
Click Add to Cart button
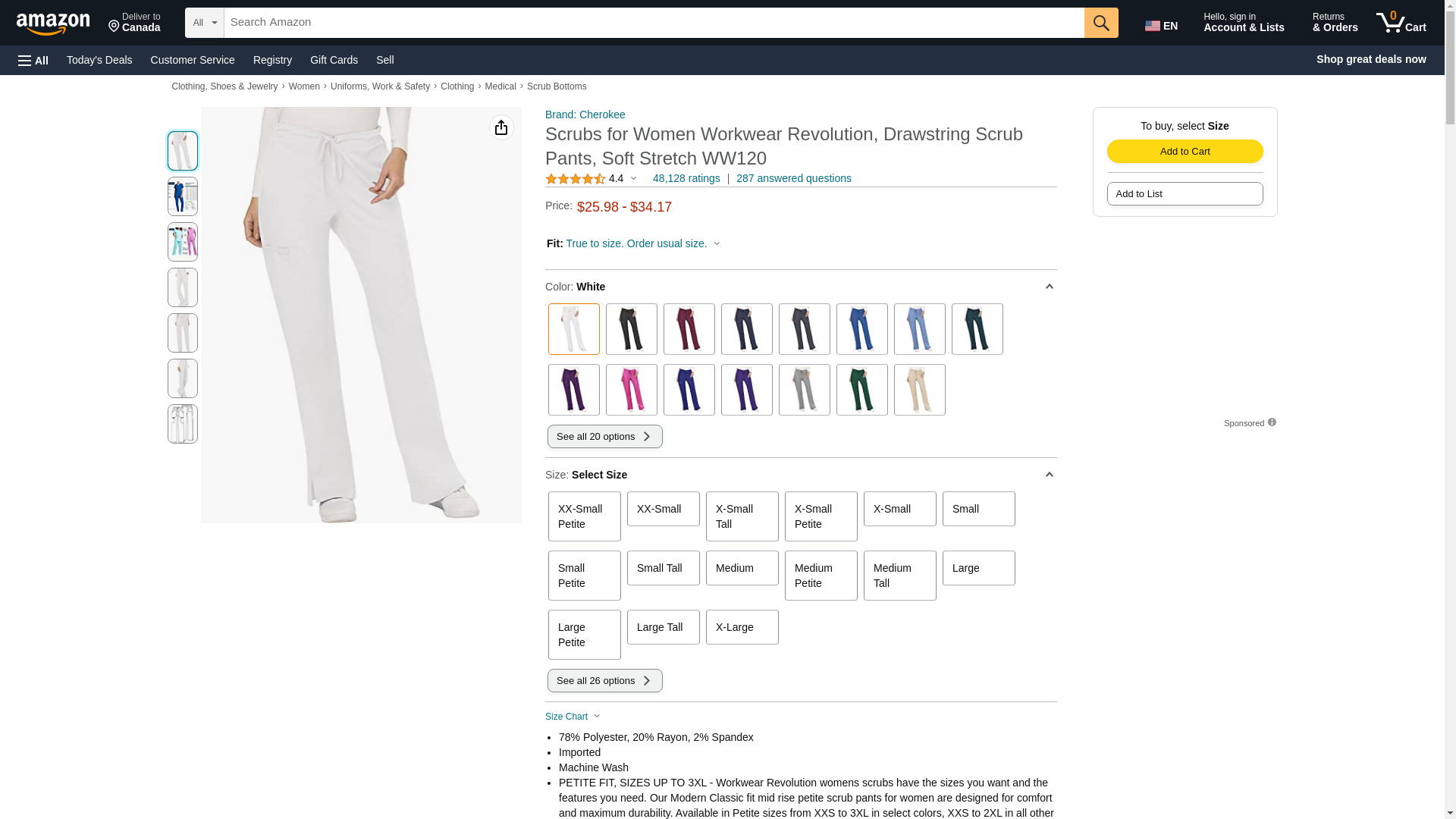(x=1185, y=151)
